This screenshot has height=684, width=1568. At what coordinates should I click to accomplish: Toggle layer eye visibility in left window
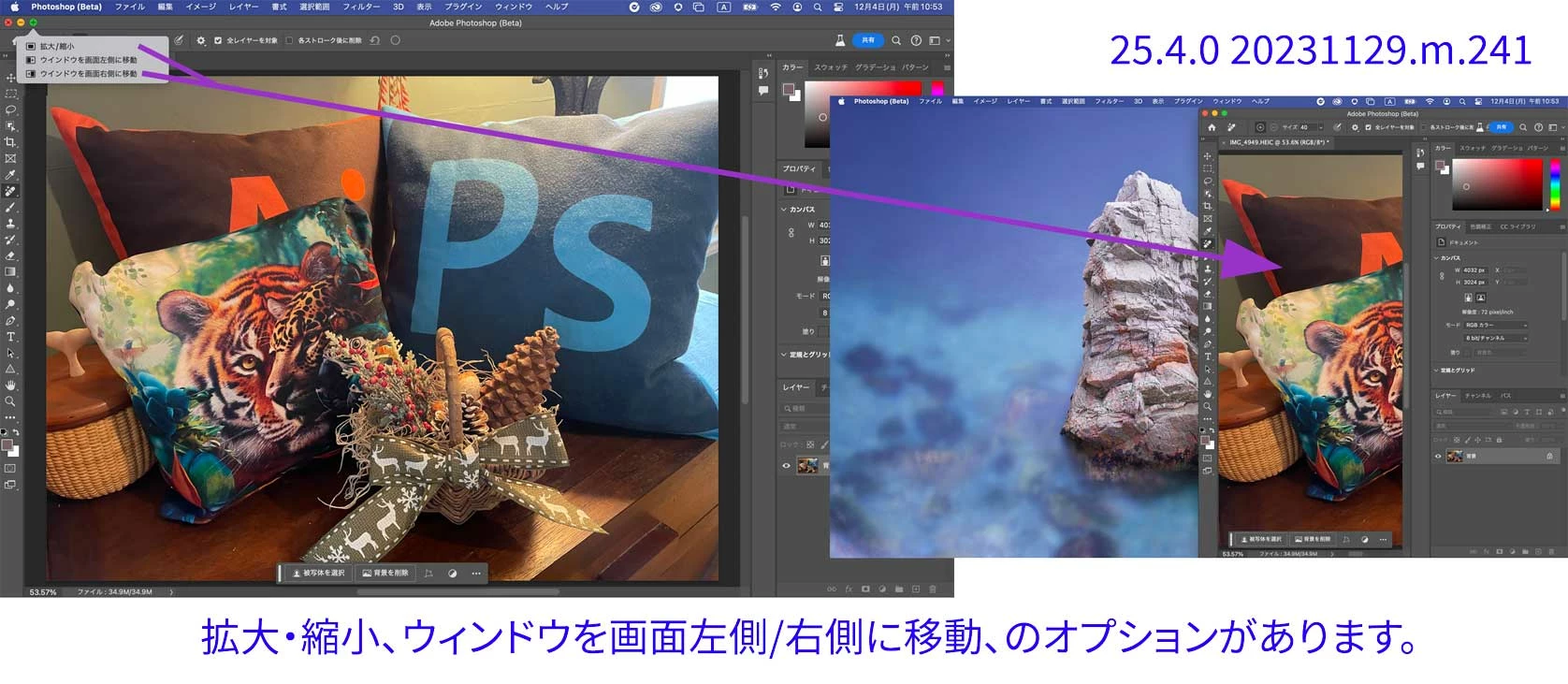click(786, 466)
